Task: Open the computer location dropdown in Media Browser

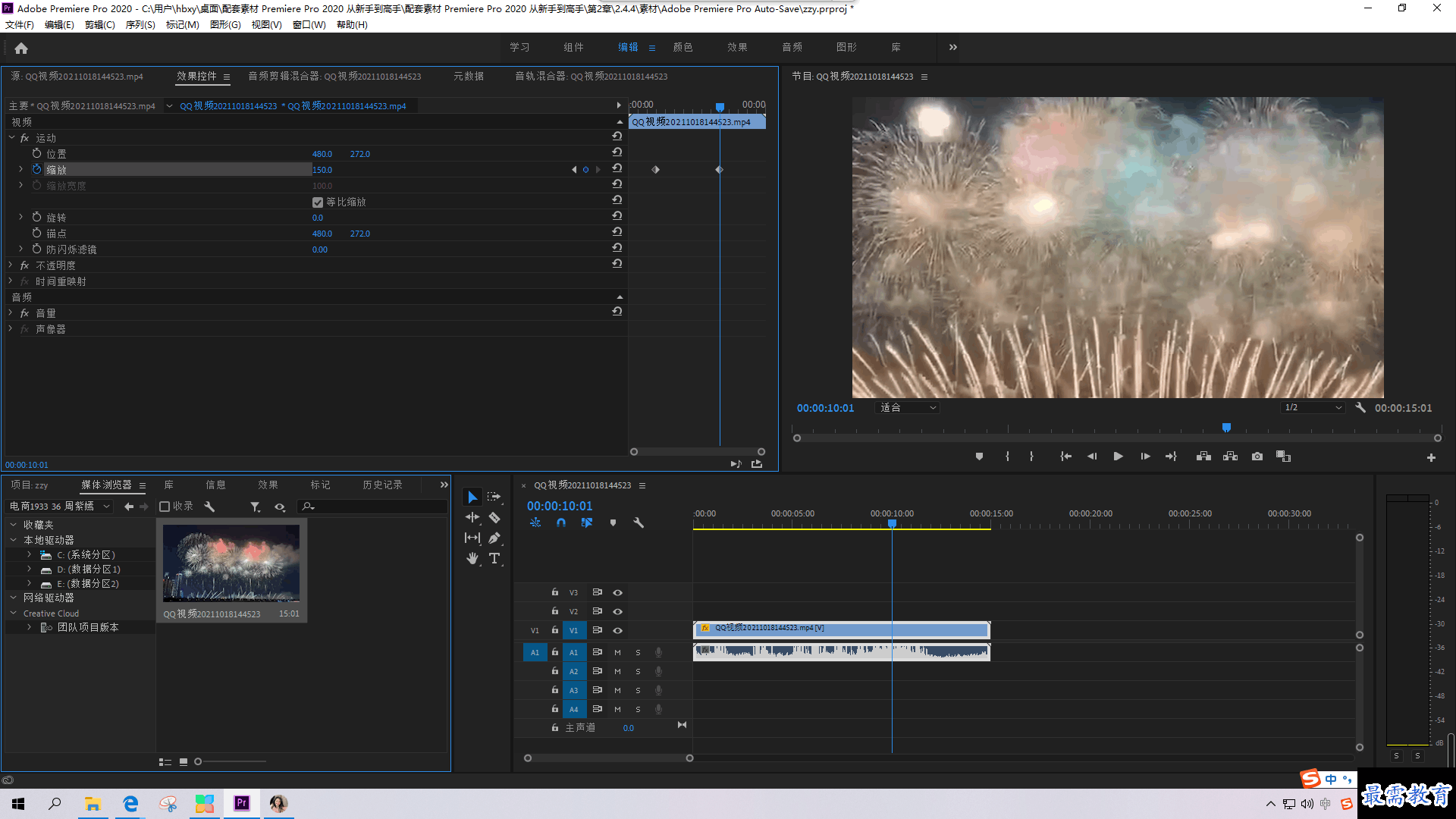Action: 60,507
